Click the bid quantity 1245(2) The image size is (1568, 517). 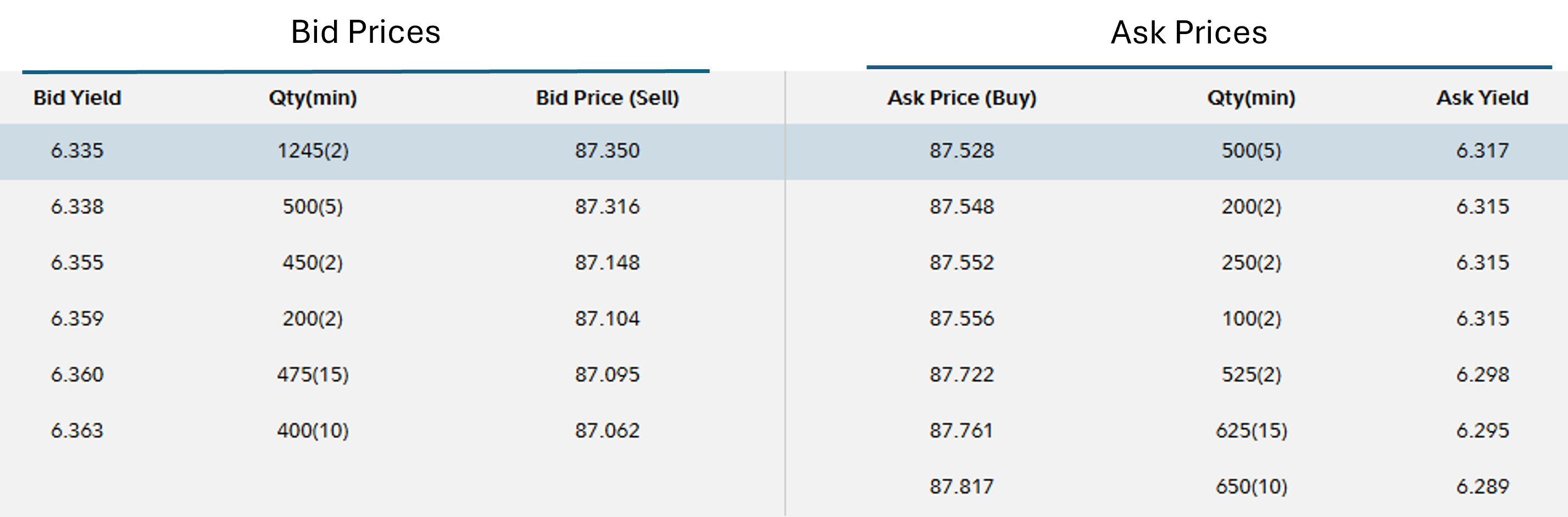click(x=312, y=151)
